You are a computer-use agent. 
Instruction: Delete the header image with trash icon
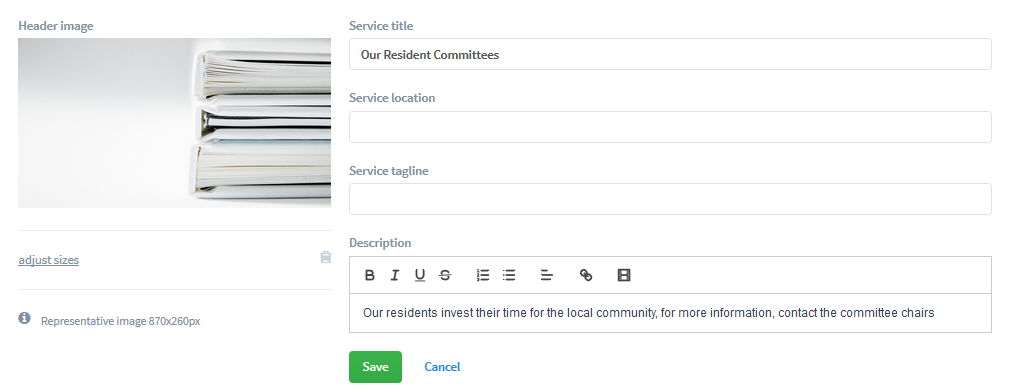click(x=326, y=257)
